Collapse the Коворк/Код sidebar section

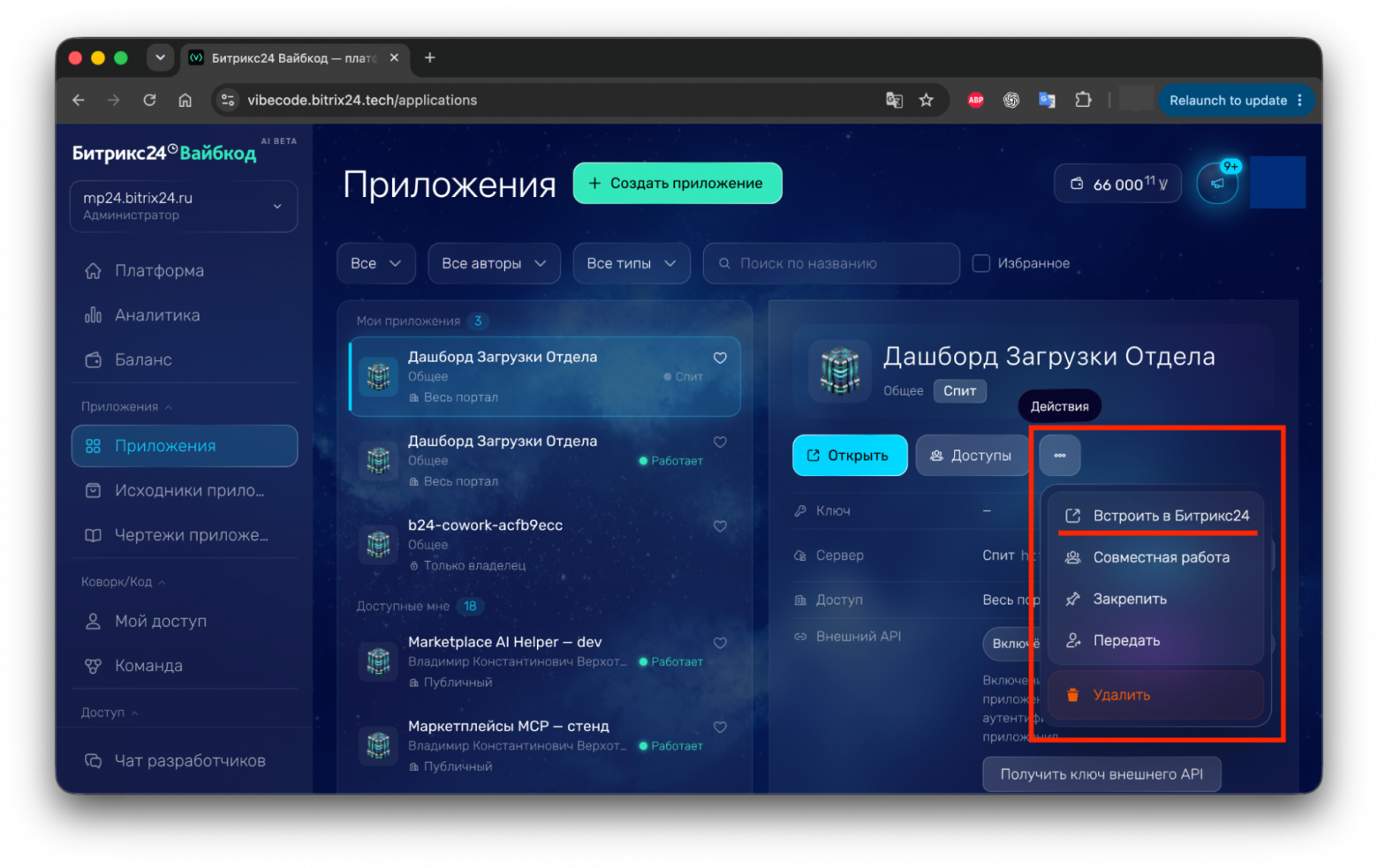124,582
